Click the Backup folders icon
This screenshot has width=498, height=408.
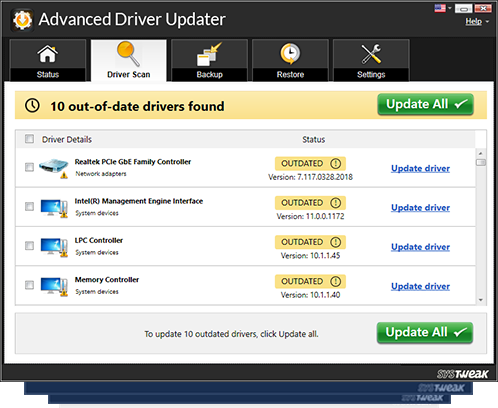[x=209, y=54]
